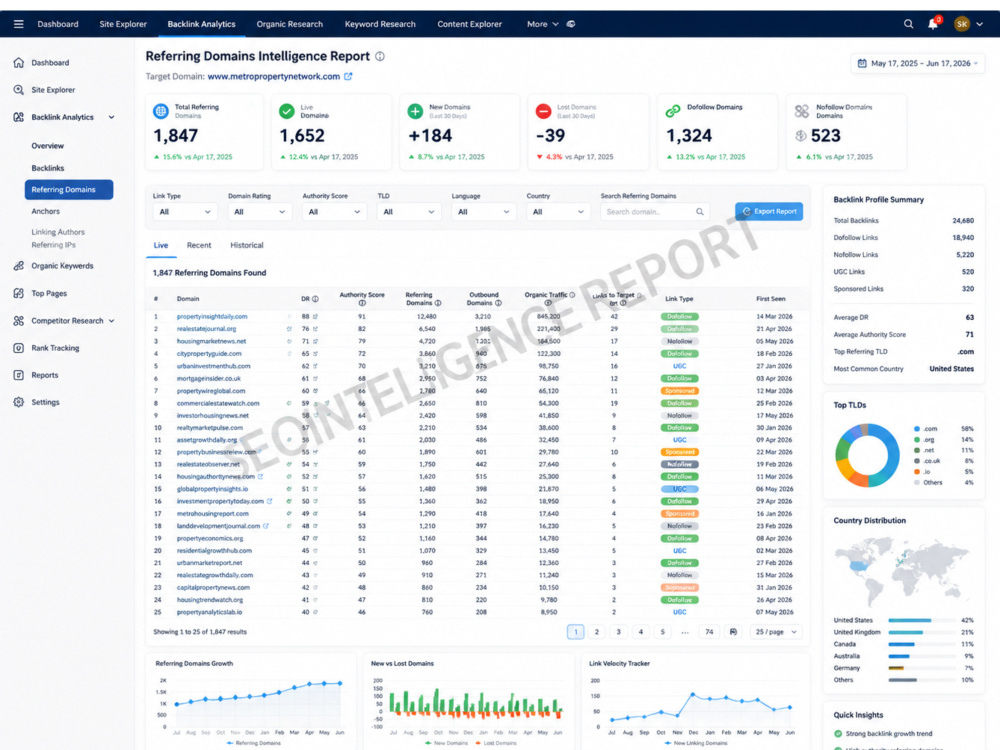The width and height of the screenshot is (1000, 750).
Task: Click UGC tag for urbaninvestmenthub.com
Action: [x=680, y=366]
